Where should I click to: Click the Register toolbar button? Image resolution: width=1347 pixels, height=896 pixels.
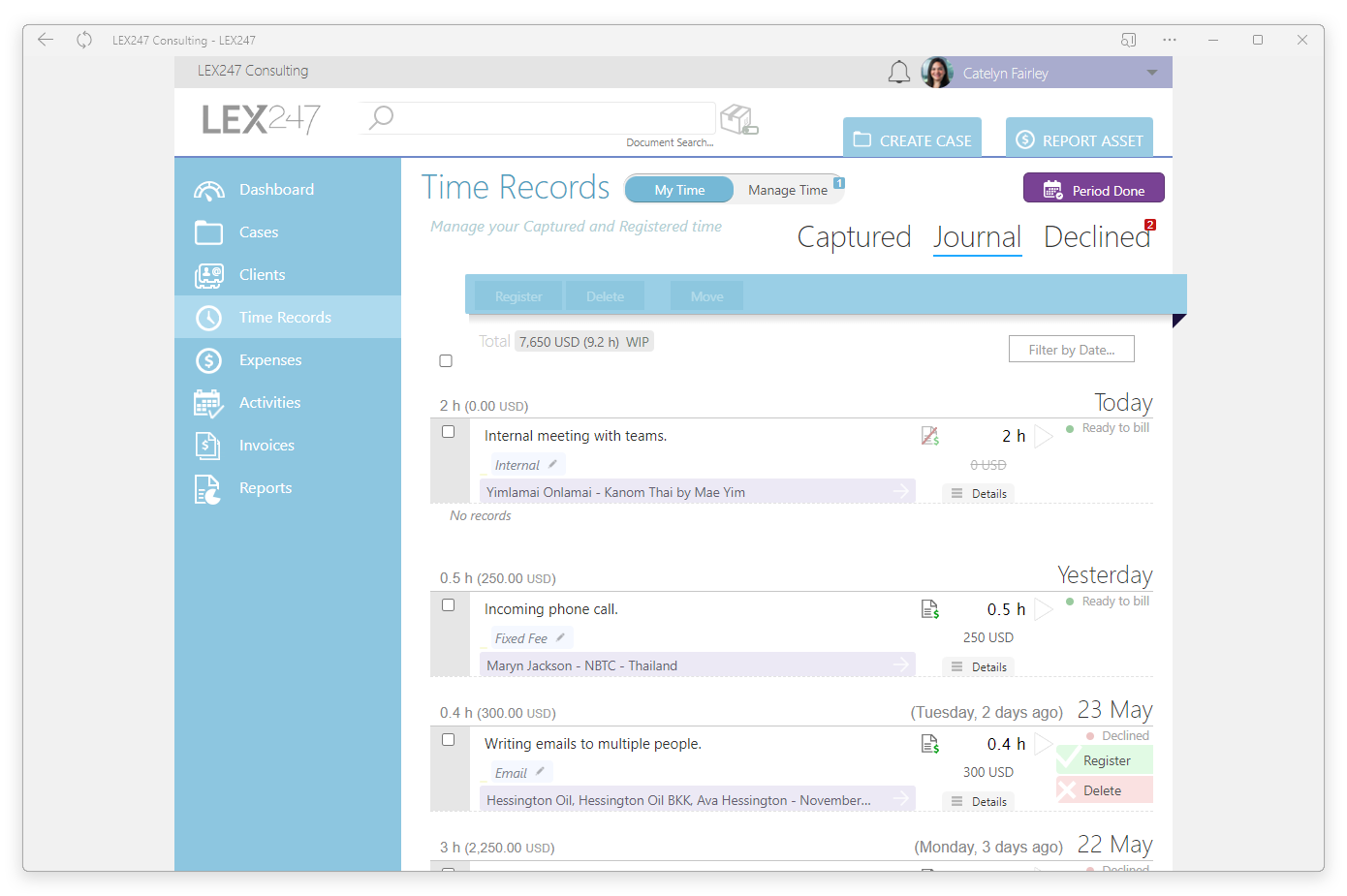518,296
